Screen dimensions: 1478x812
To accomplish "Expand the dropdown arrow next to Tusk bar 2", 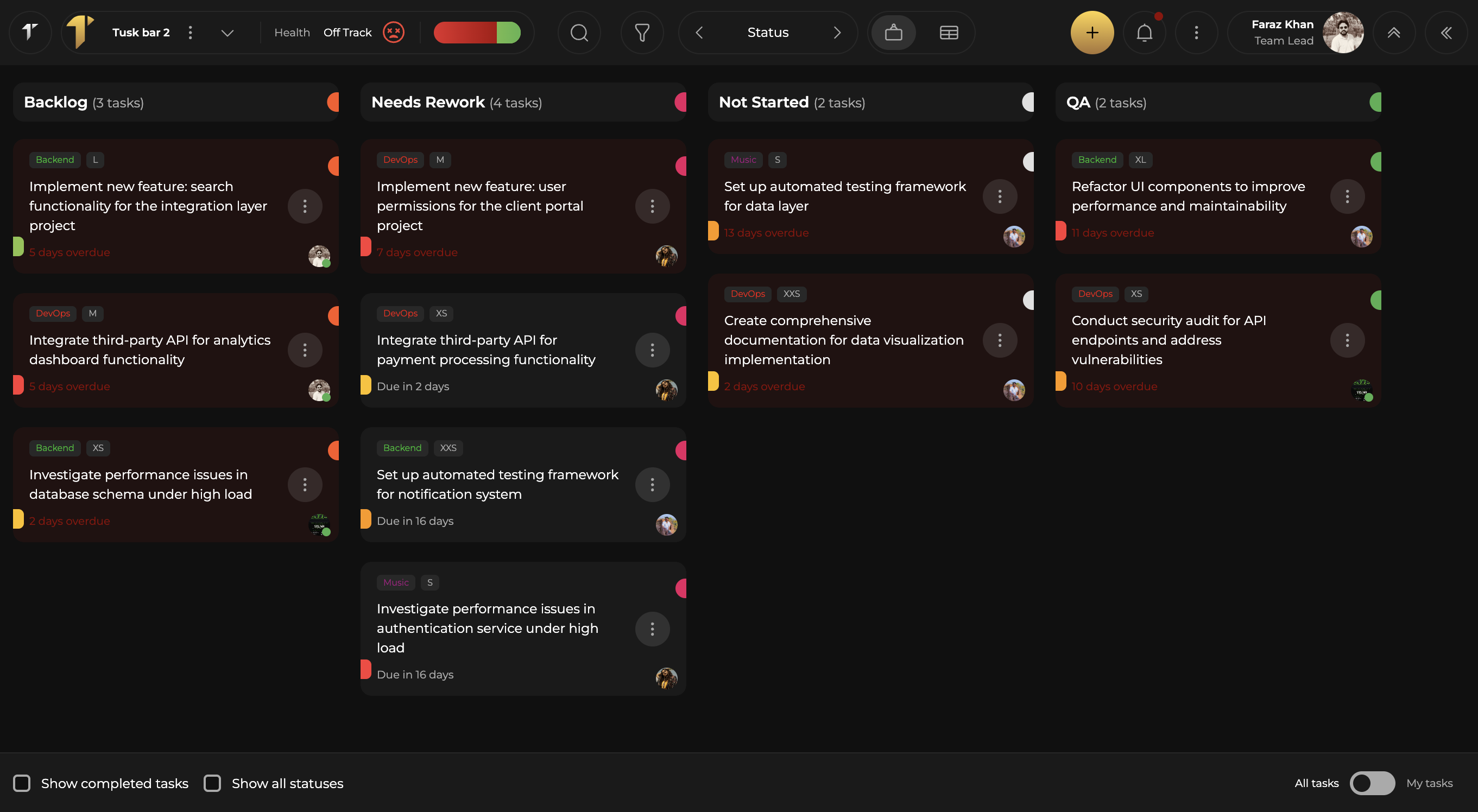I will coord(226,33).
